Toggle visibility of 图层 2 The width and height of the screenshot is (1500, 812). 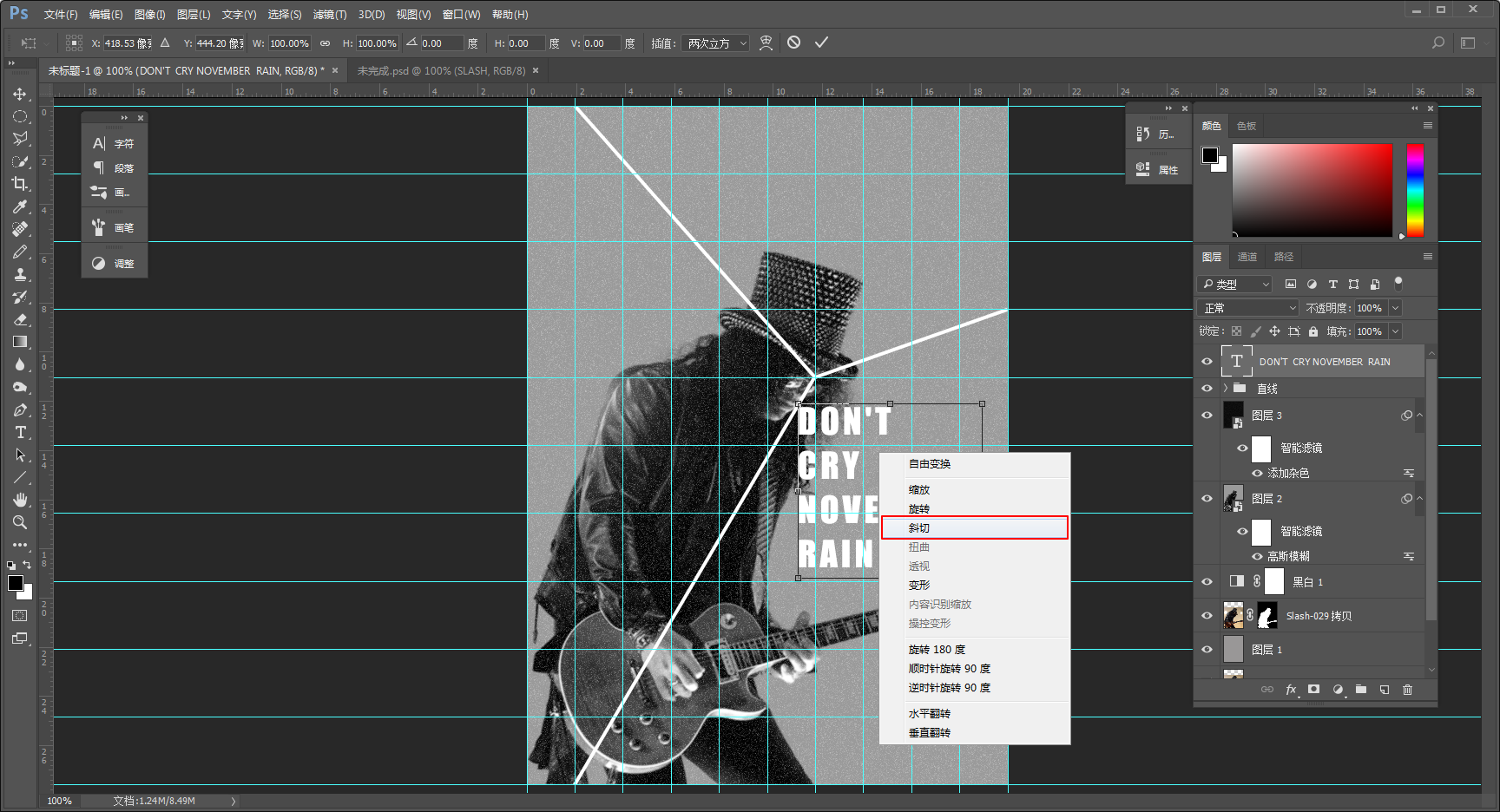1207,499
